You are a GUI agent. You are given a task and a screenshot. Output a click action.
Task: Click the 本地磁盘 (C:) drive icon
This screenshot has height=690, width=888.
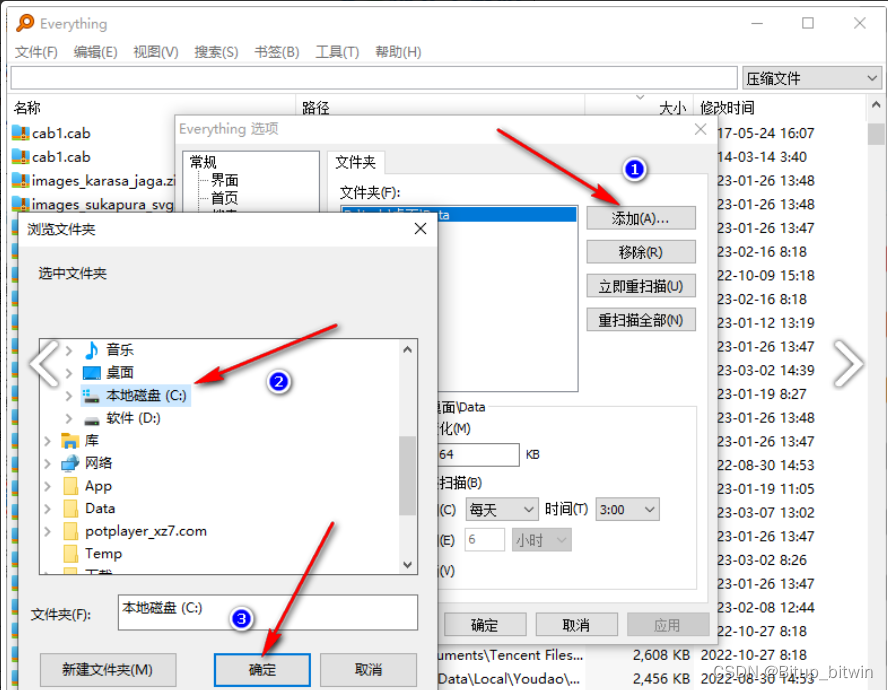[92, 395]
